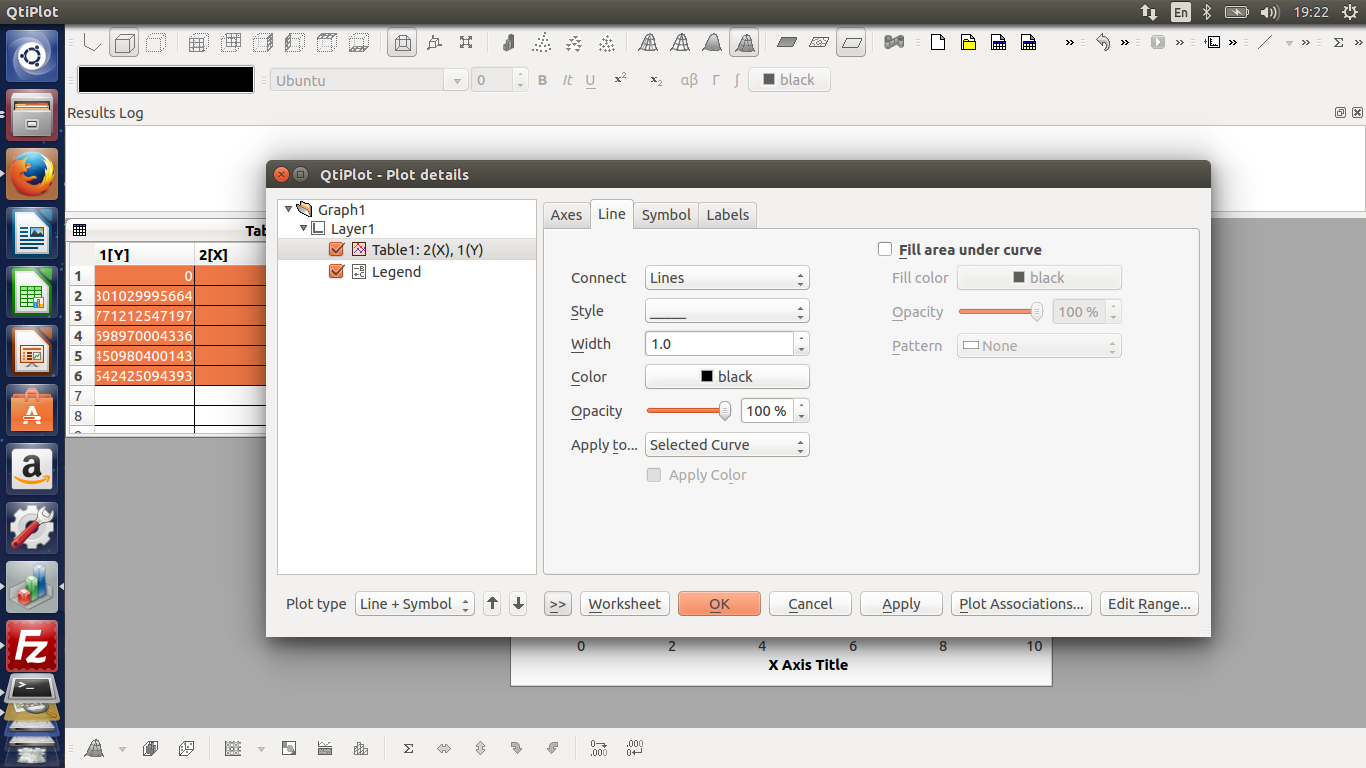Click the Cancel button
This screenshot has width=1366, height=768.
(810, 604)
